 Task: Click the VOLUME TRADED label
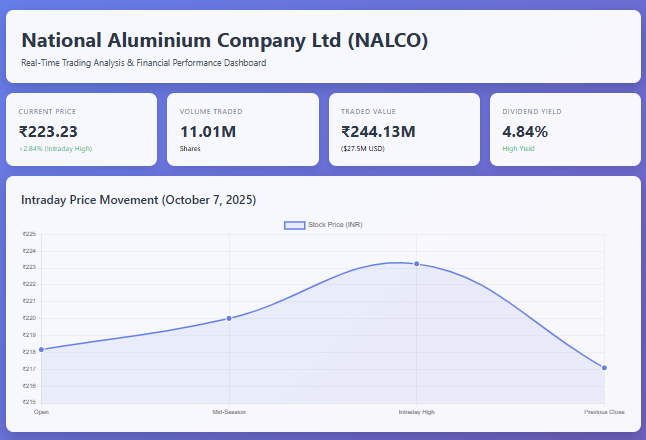click(211, 112)
